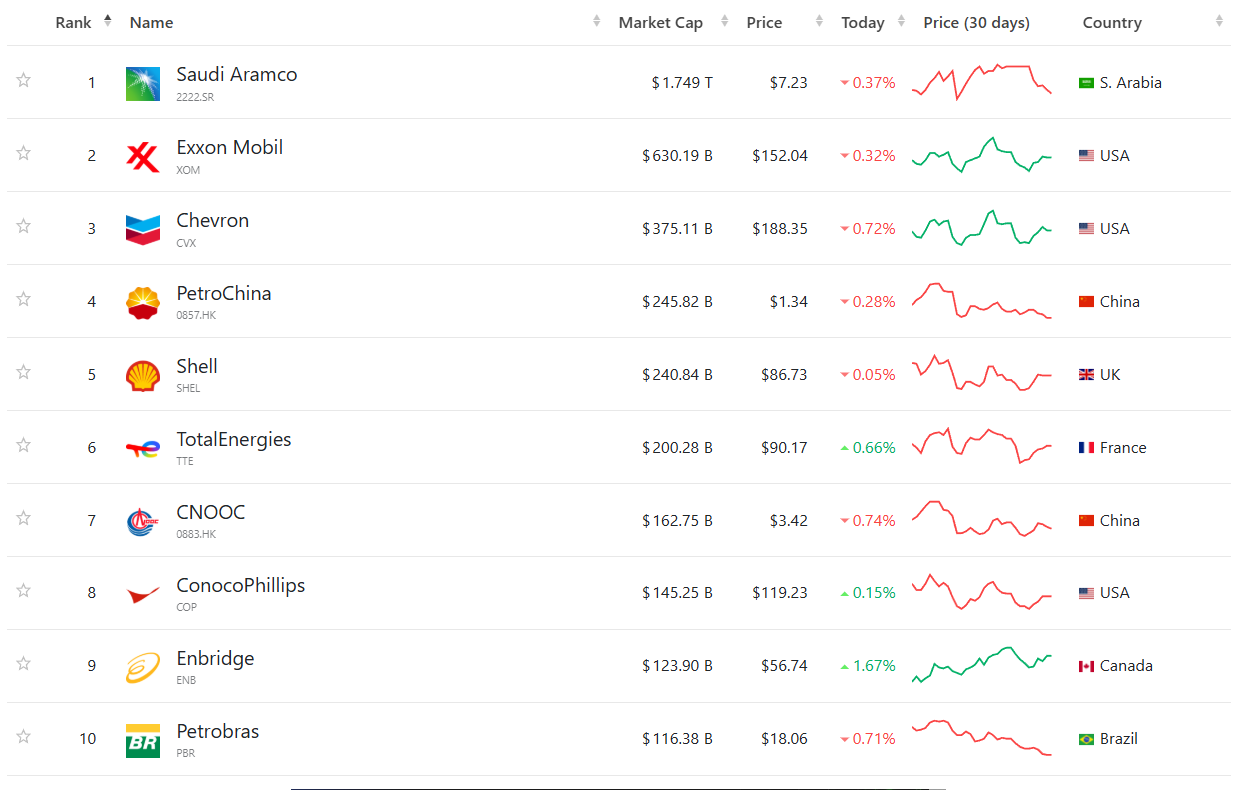Click the Name column header

(152, 22)
